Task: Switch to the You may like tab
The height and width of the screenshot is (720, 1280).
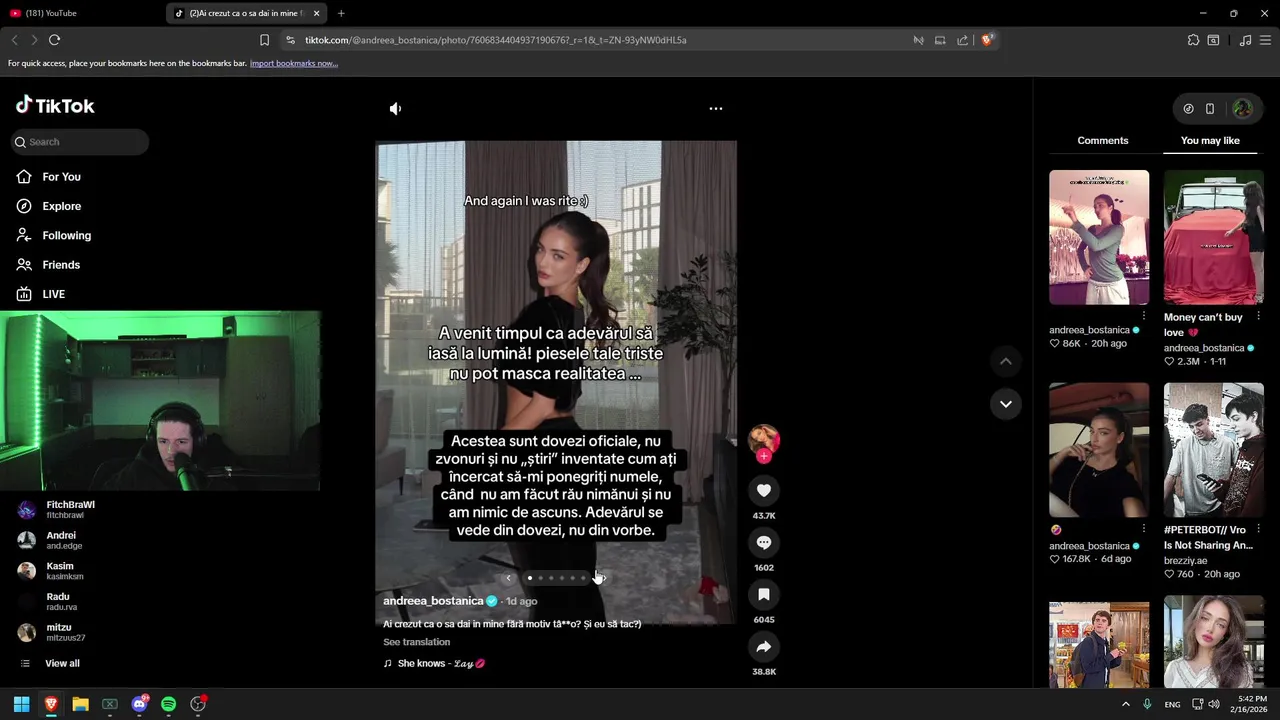Action: (1210, 141)
